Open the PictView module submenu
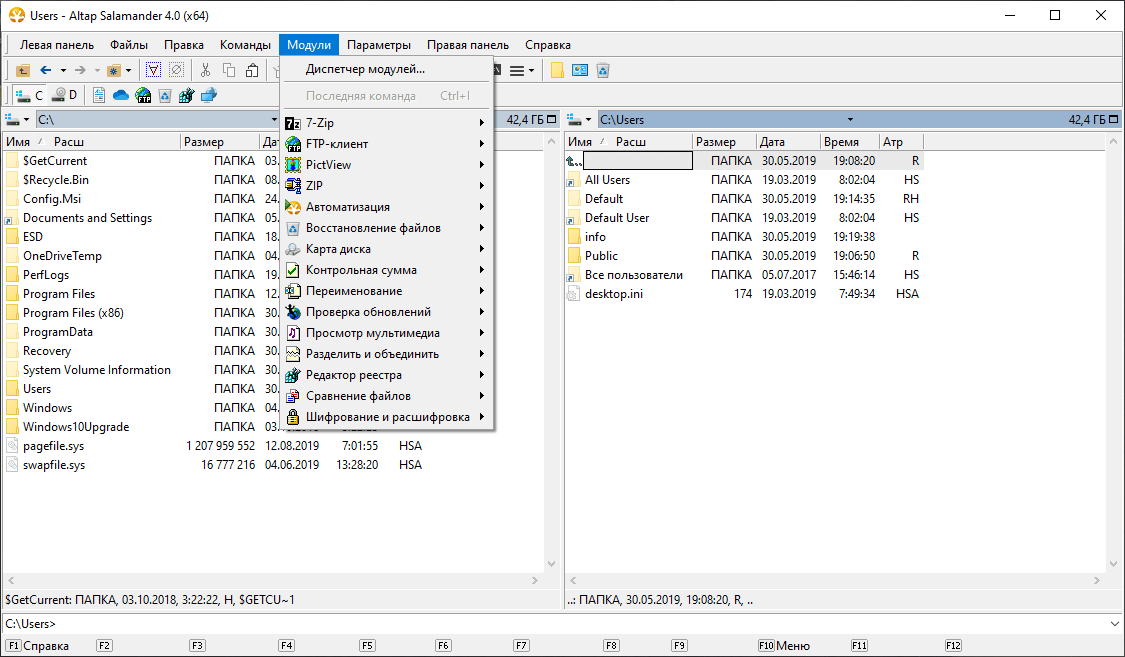This screenshot has width=1125, height=657. 387,164
